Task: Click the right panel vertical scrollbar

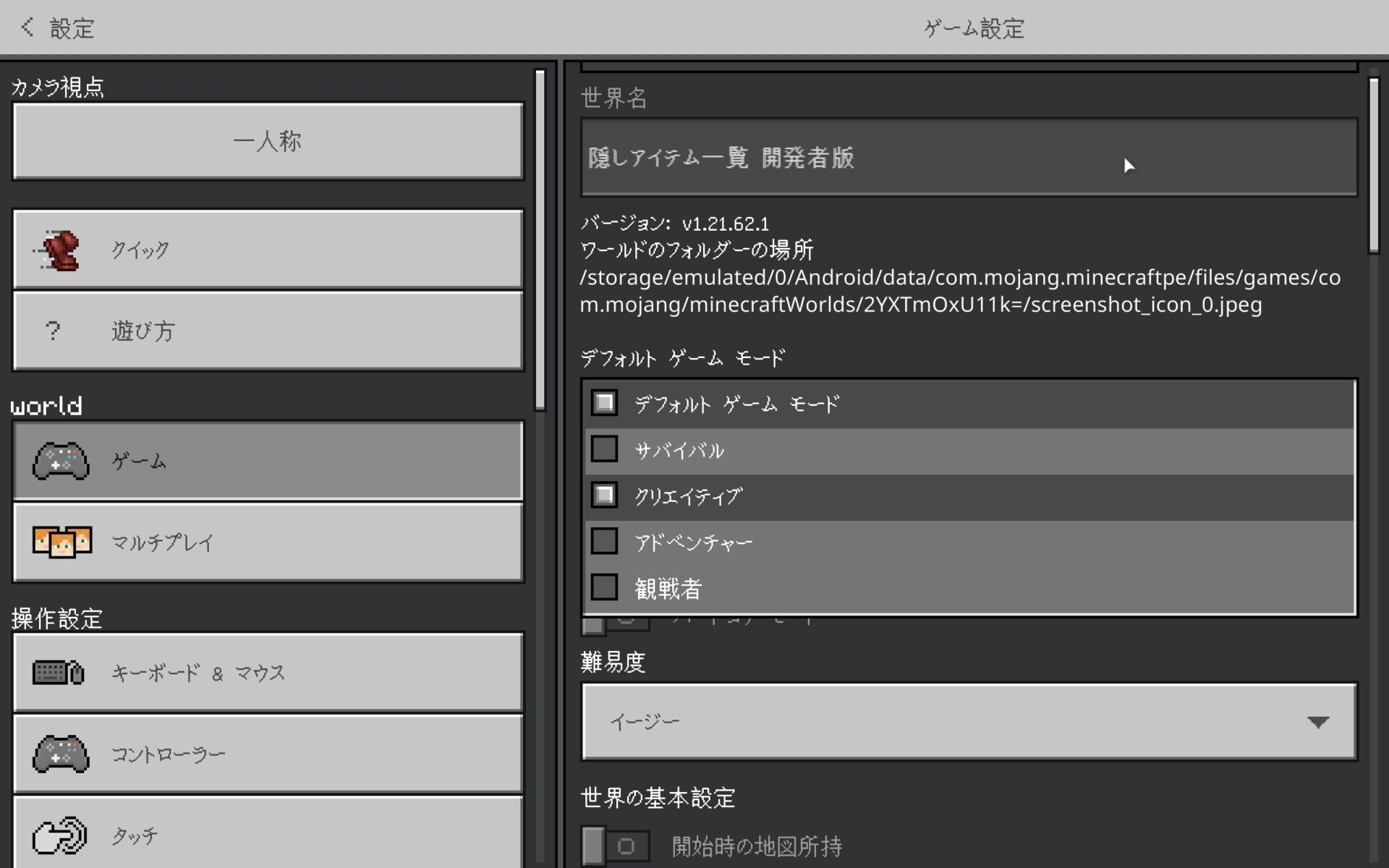Action: coord(1374,166)
